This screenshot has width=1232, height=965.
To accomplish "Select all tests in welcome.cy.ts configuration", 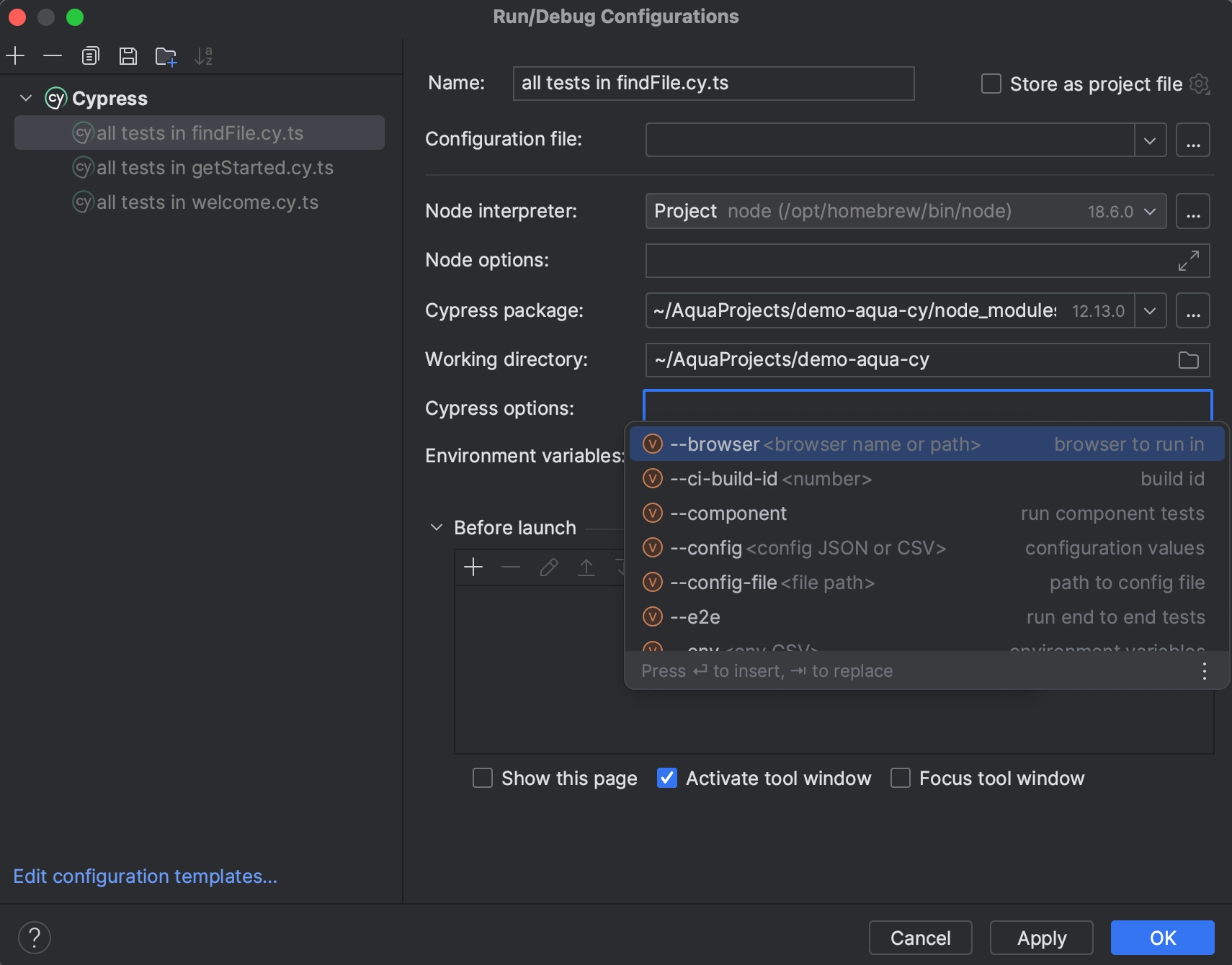I will (x=200, y=202).
